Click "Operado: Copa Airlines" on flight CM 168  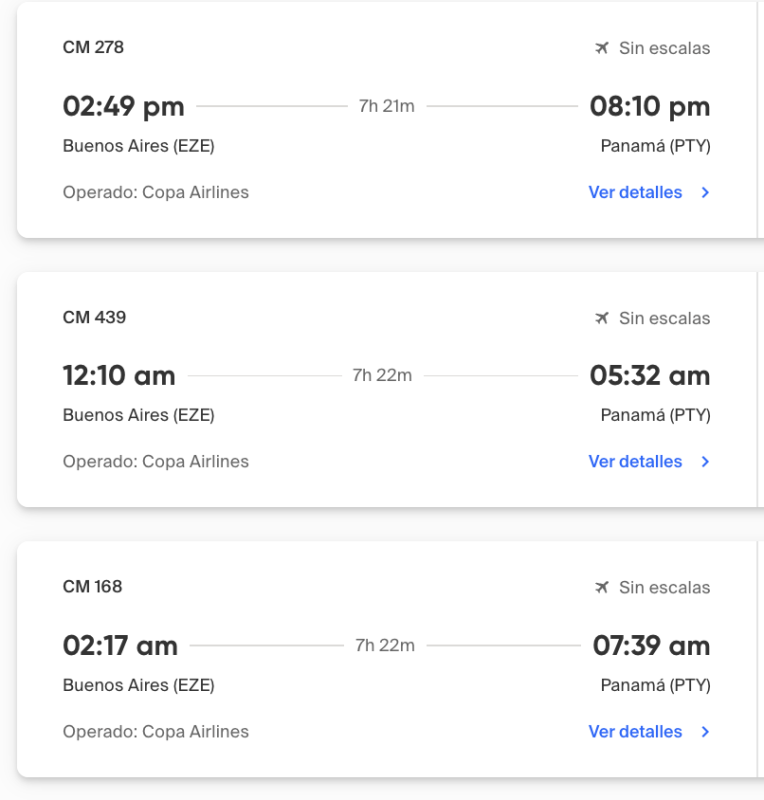click(155, 731)
